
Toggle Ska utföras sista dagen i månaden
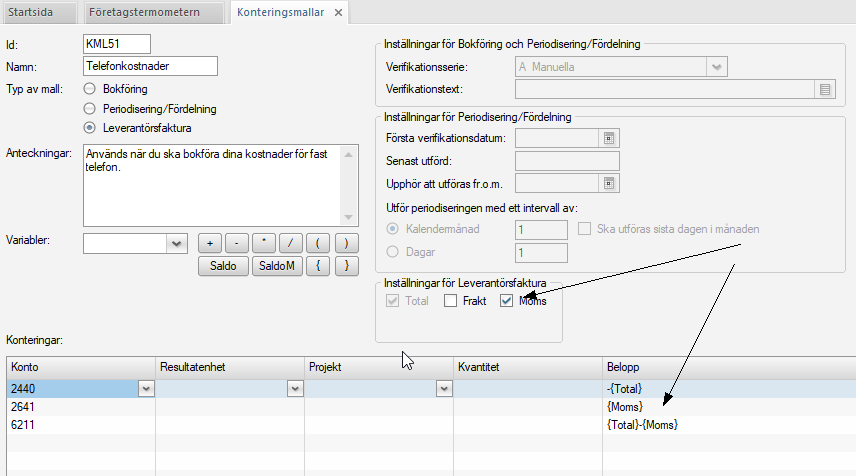coord(584,229)
